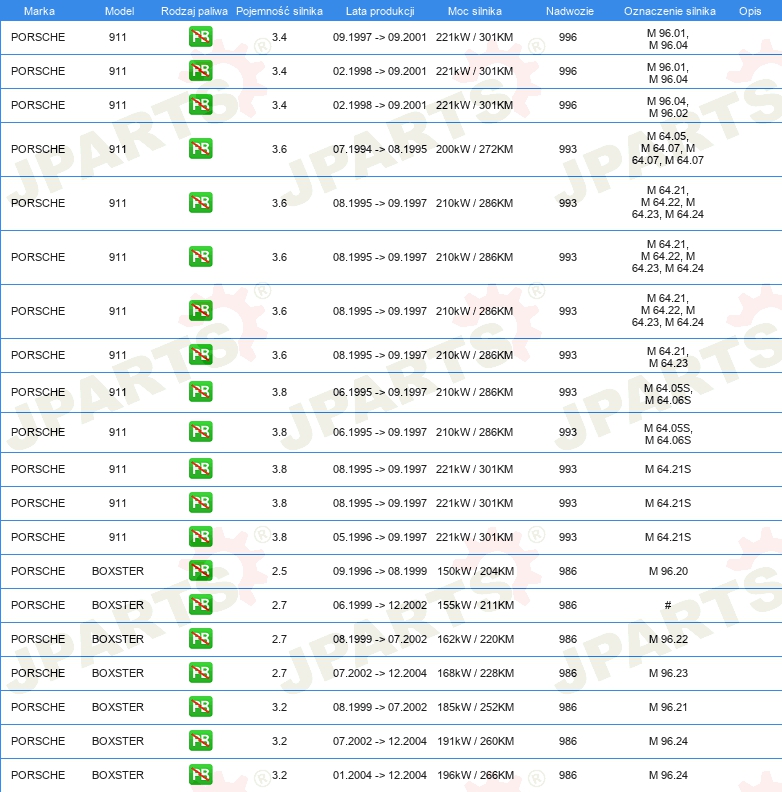Click the Rodzaj paliwa column header

tap(194, 11)
